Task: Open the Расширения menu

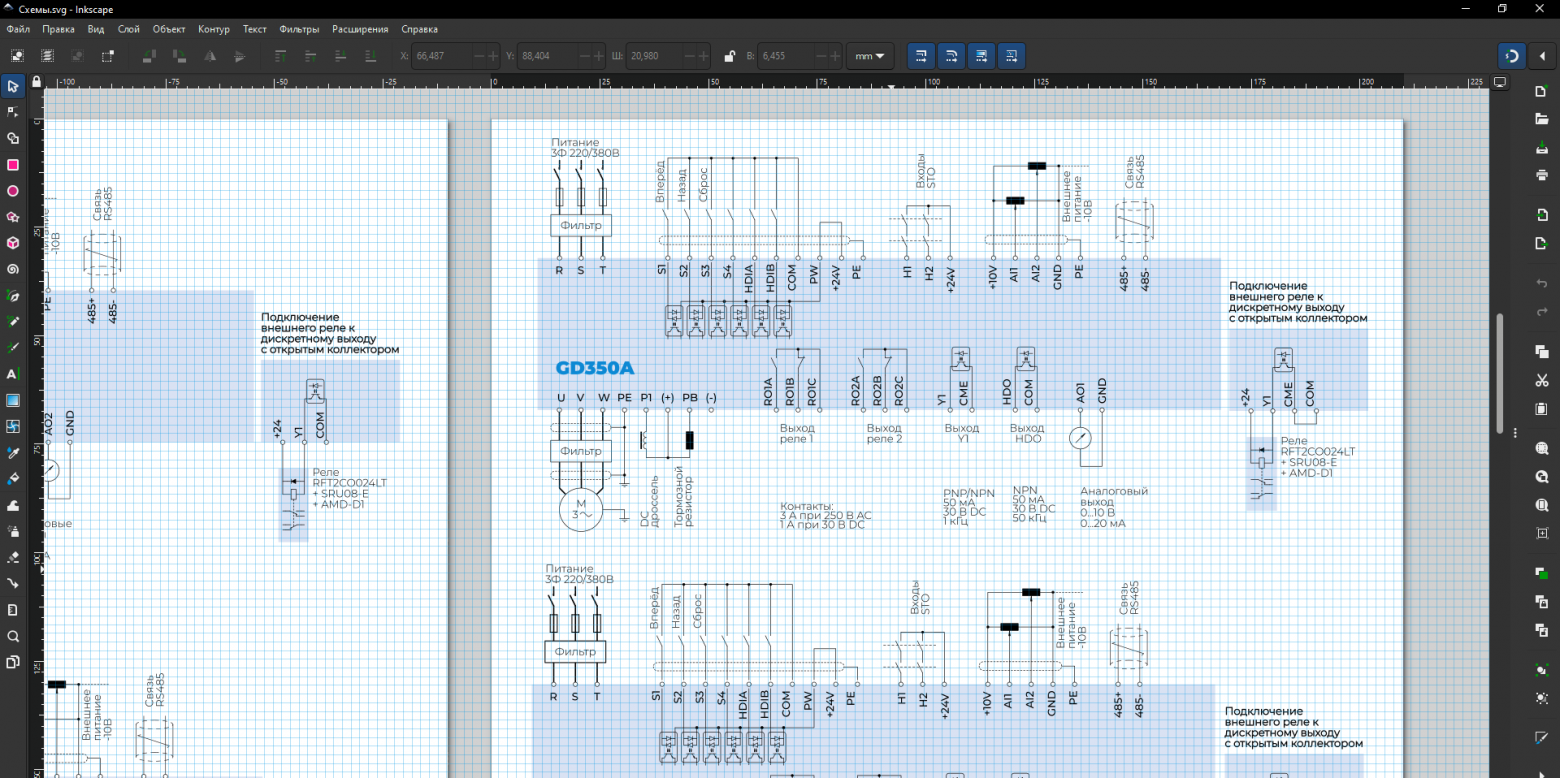Action: pyautogui.click(x=360, y=29)
